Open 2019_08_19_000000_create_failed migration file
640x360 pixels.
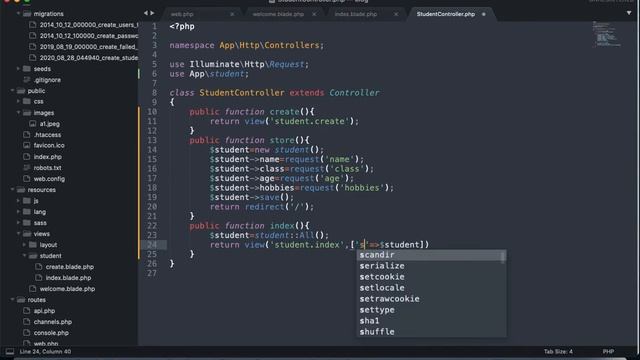point(89,47)
